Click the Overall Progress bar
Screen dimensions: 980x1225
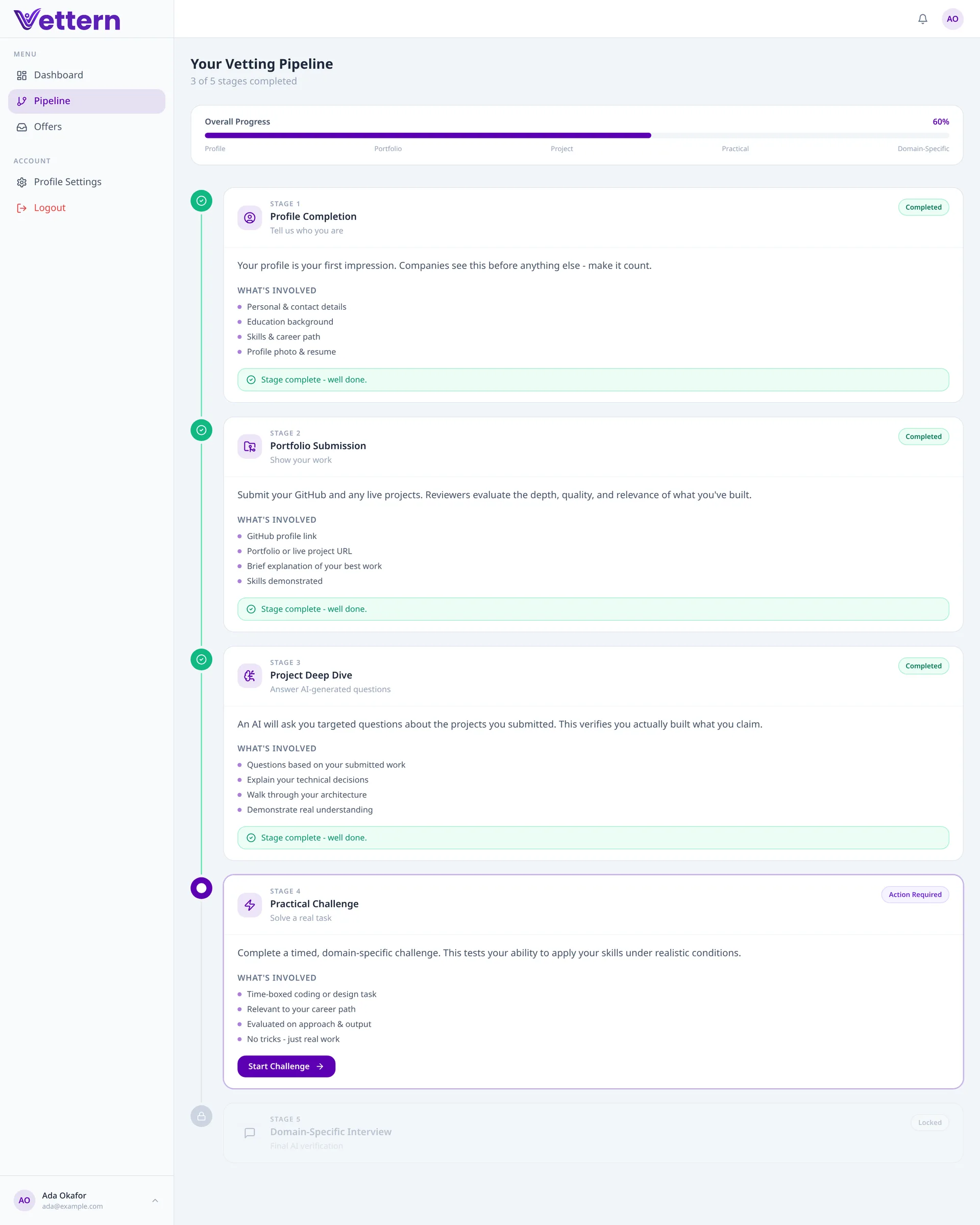click(577, 136)
